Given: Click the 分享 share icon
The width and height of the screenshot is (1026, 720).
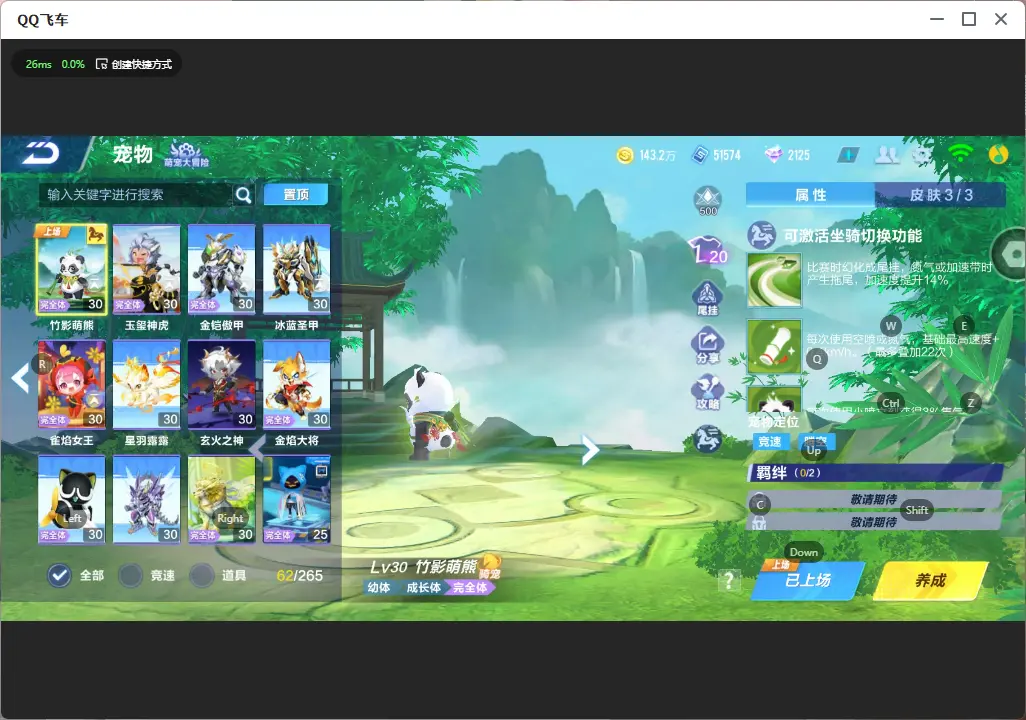Looking at the screenshot, I should (707, 346).
